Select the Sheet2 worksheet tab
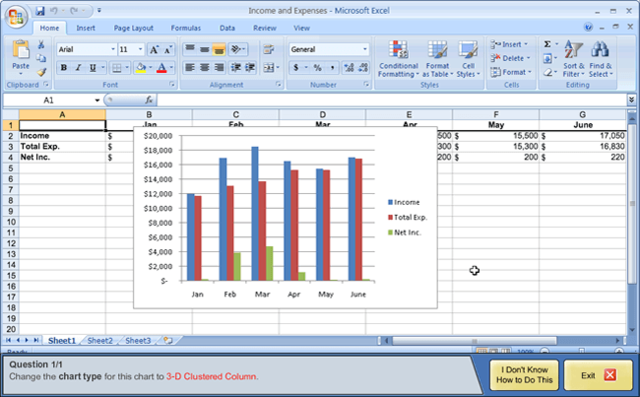Screen dimensions: 640x397 coord(100,341)
